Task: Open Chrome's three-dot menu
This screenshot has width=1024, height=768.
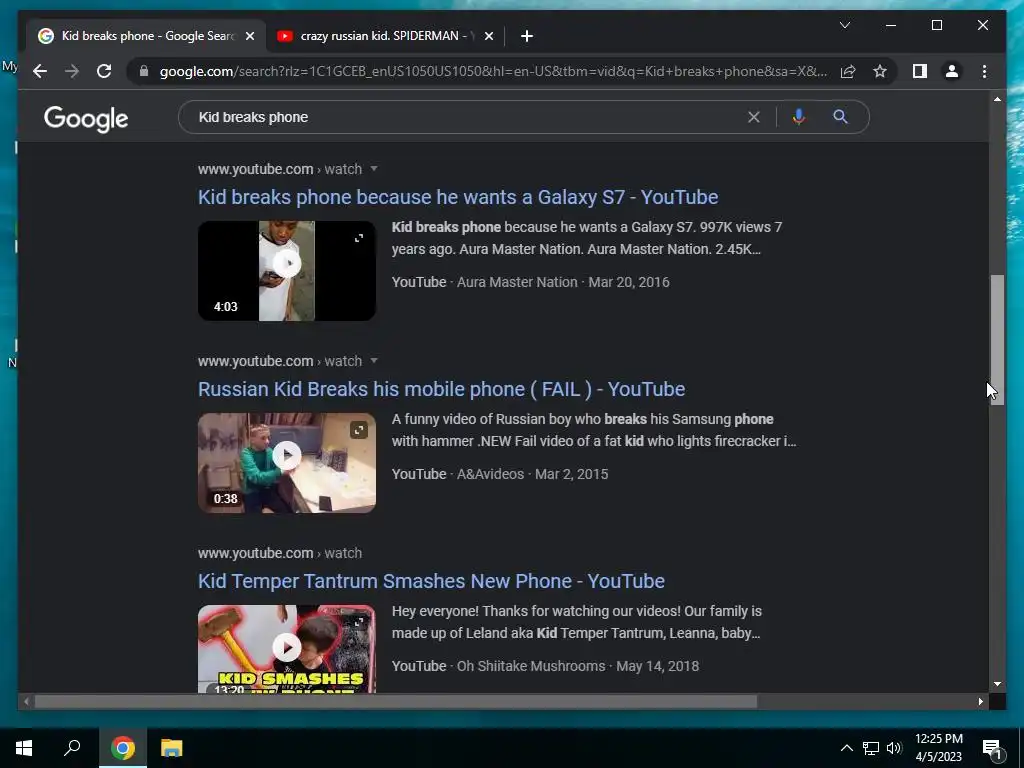Action: pos(984,71)
